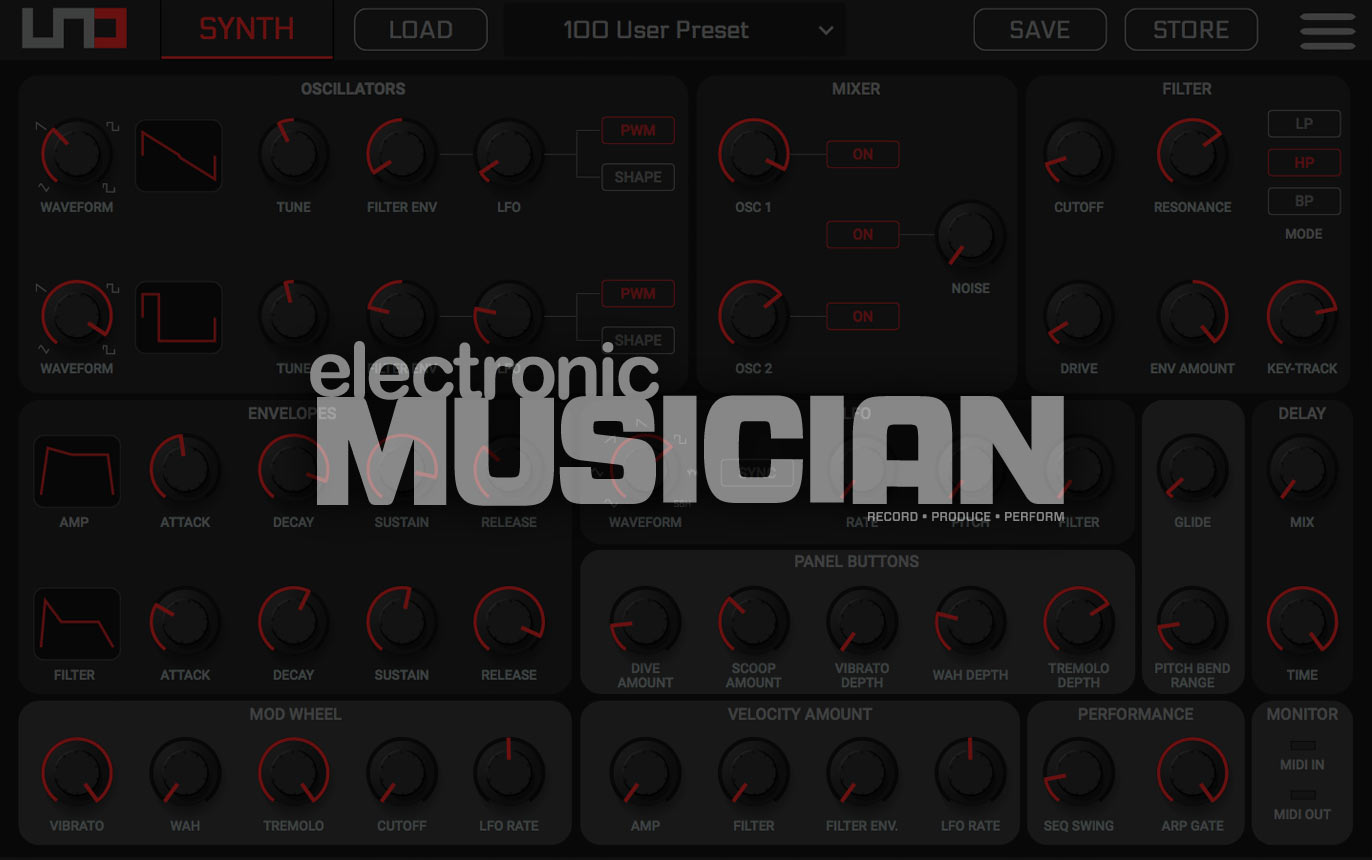
Task: Click oscillator 1 sawtooth waveform display
Action: pyautogui.click(x=178, y=156)
